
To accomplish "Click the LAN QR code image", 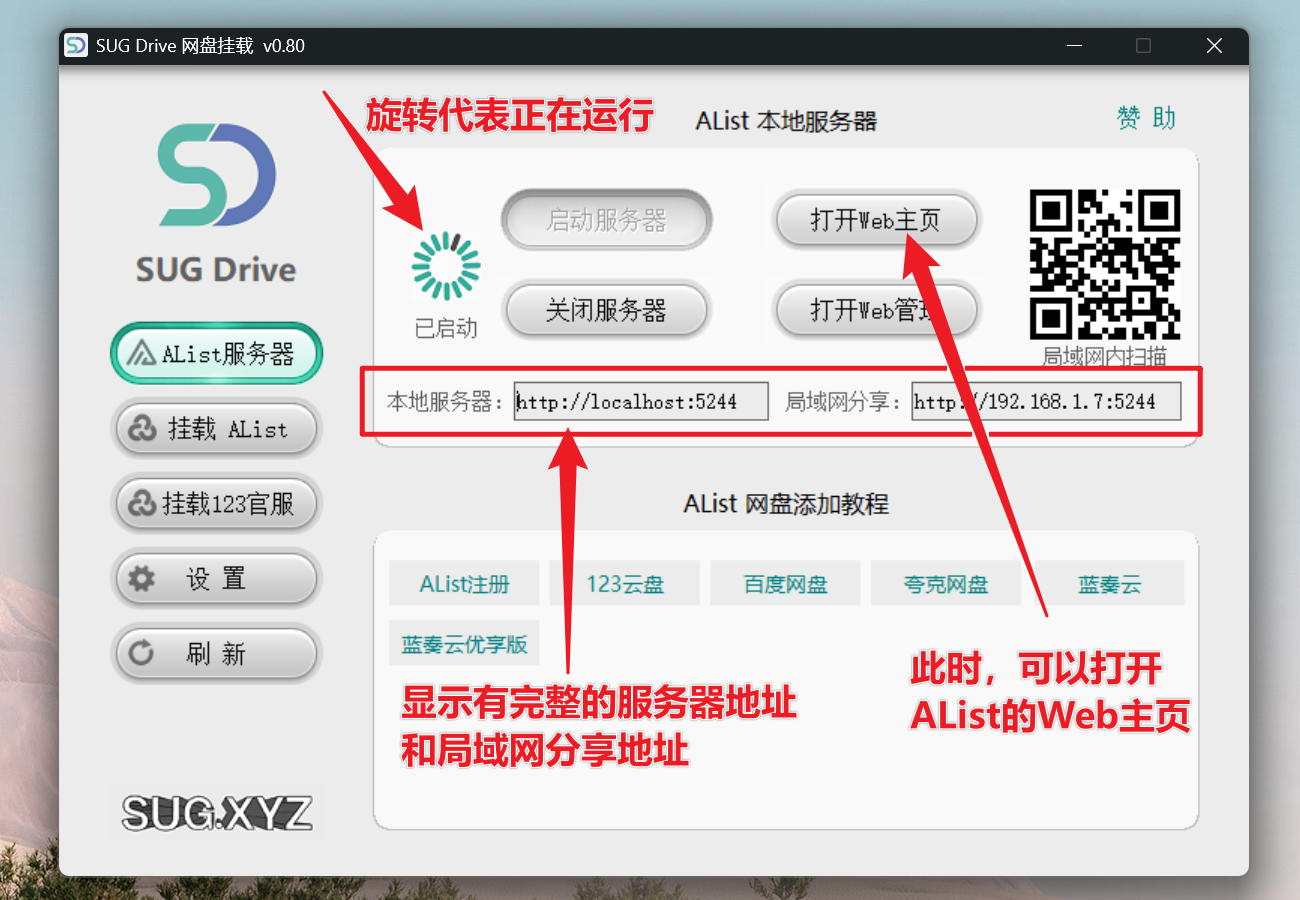I will click(1104, 264).
